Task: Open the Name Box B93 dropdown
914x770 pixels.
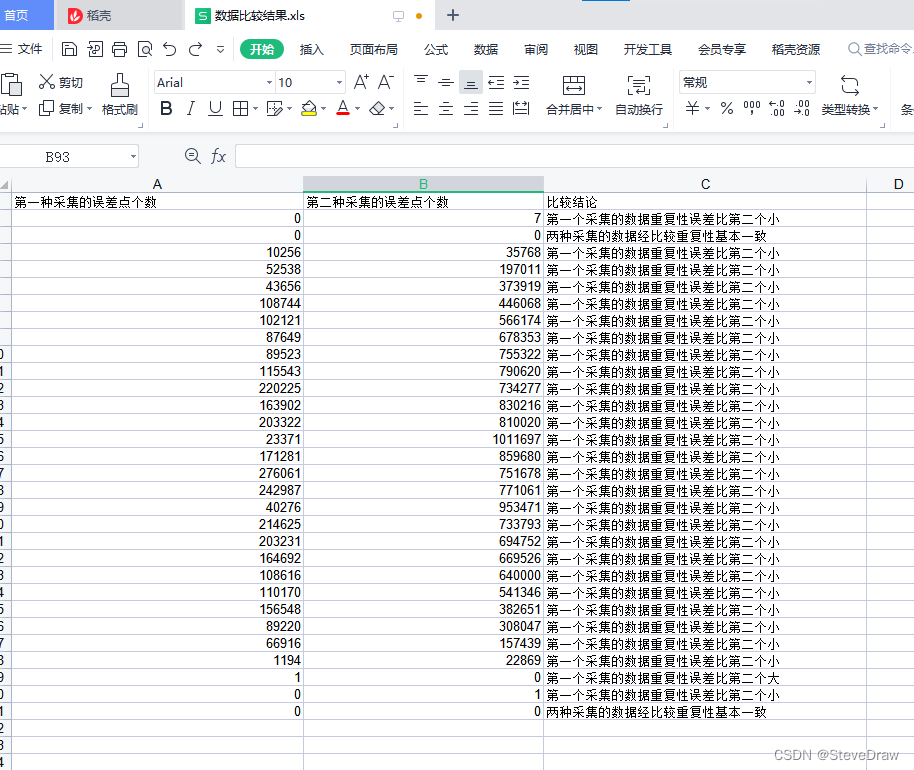Action: click(133, 157)
